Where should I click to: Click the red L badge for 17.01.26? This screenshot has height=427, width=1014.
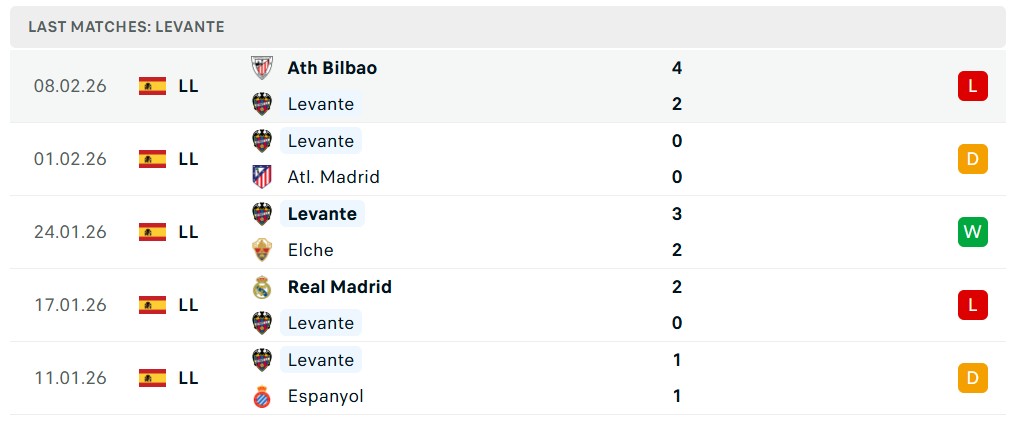tap(972, 305)
